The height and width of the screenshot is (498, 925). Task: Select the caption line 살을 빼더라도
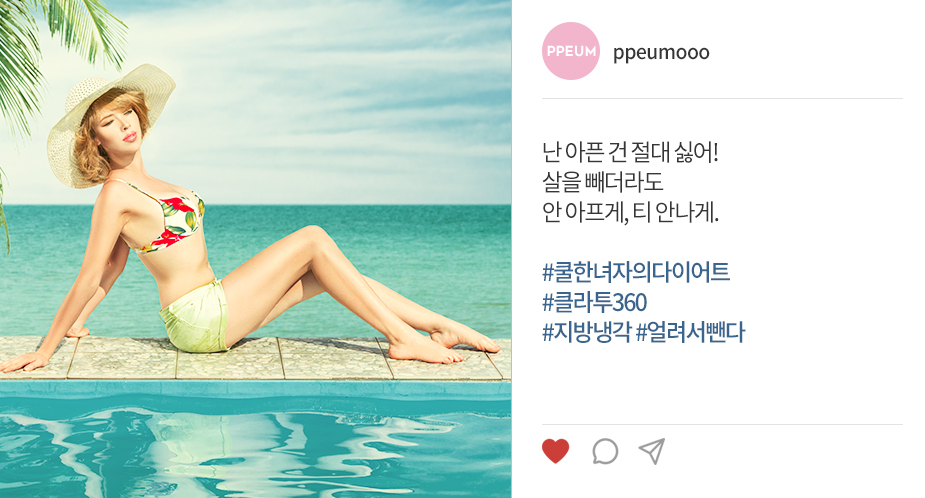[603, 182]
